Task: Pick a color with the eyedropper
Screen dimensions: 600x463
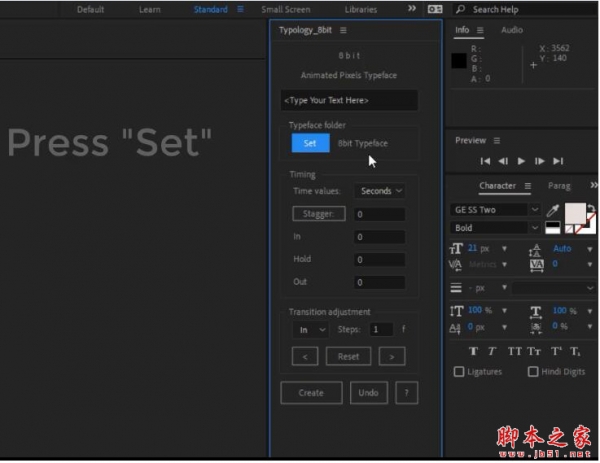Action: (x=553, y=210)
